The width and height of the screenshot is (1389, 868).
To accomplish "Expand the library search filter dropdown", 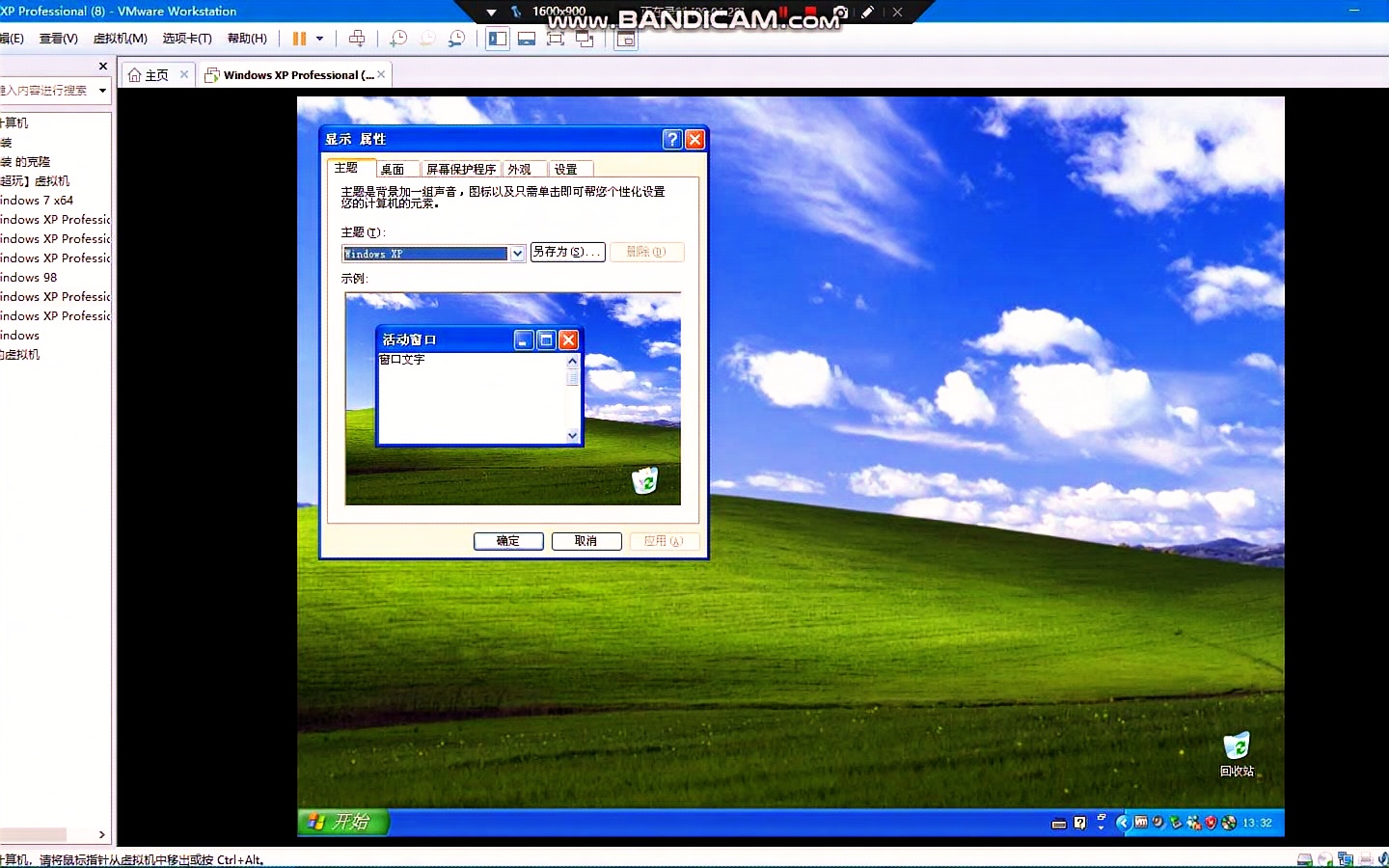I will (x=102, y=91).
